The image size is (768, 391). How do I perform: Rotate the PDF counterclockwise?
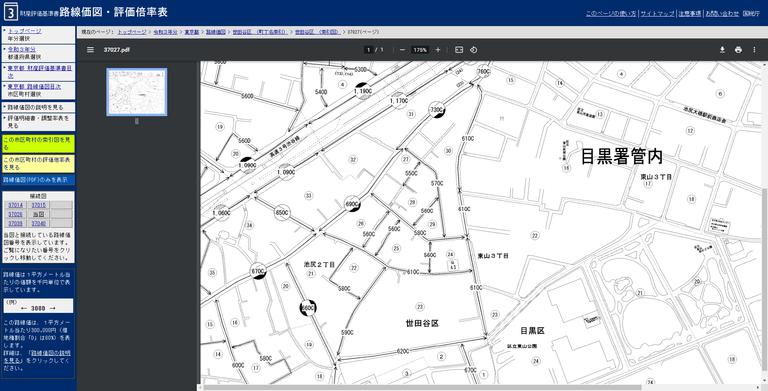point(473,49)
